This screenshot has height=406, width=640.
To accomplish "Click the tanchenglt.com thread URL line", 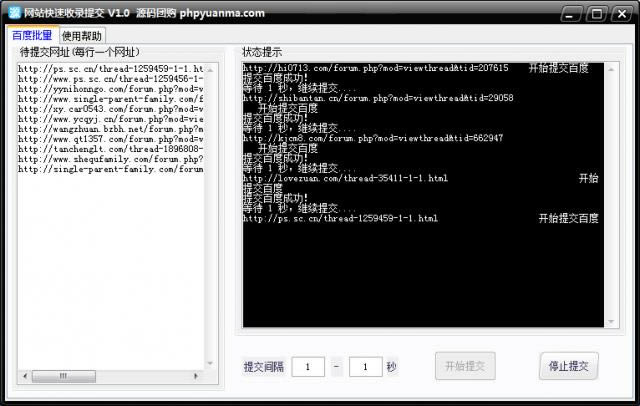I will click(110, 149).
